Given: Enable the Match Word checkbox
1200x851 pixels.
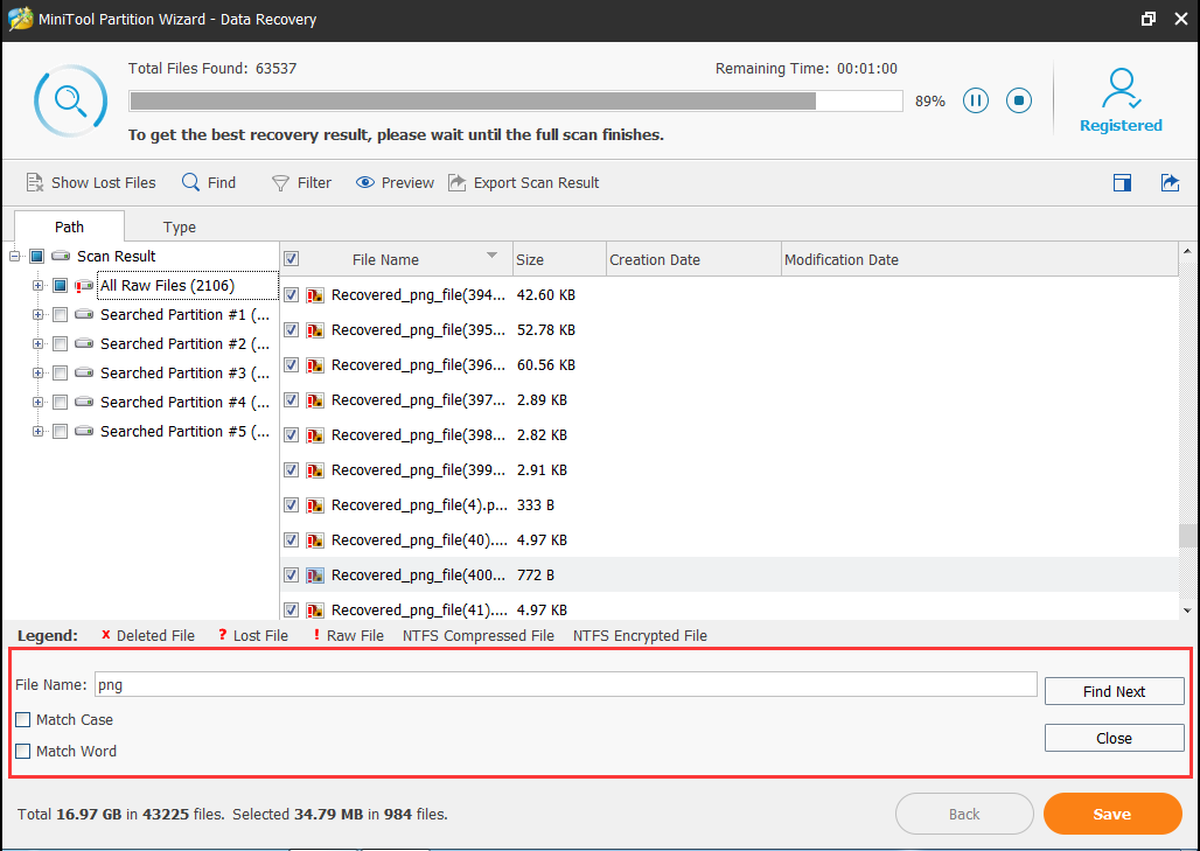Looking at the screenshot, I should click(x=23, y=751).
